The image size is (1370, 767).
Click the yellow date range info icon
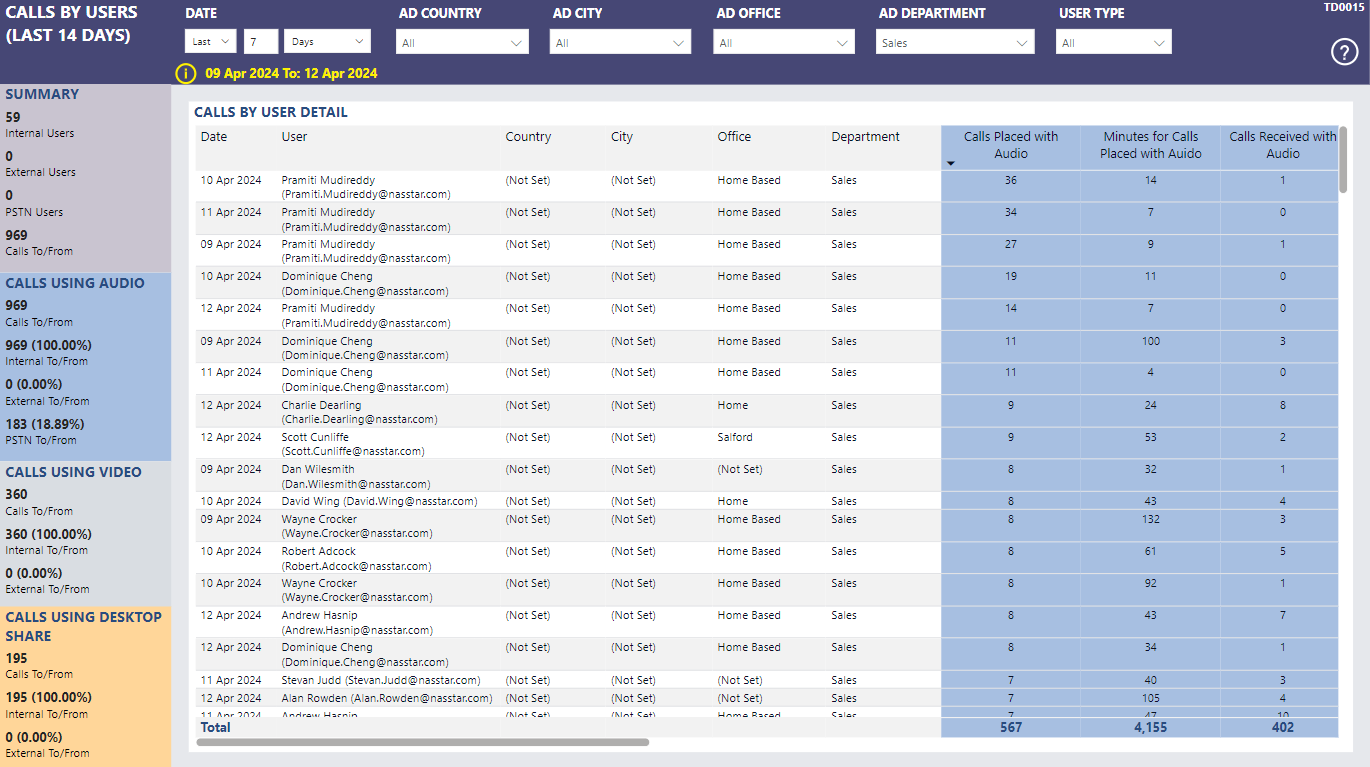coord(186,73)
